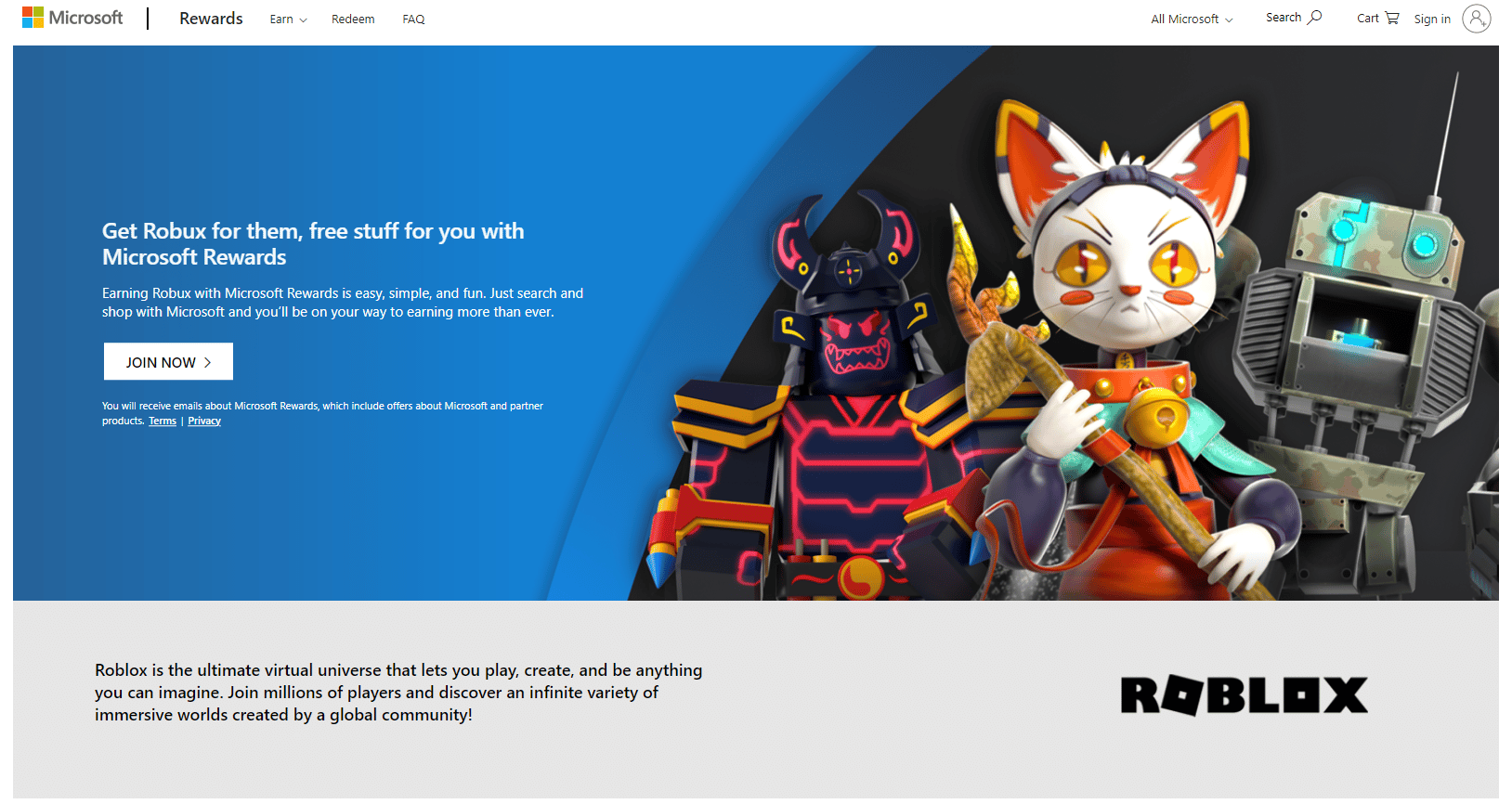Expand the Earn dropdown menu
The width and height of the screenshot is (1512, 804).
[x=288, y=19]
